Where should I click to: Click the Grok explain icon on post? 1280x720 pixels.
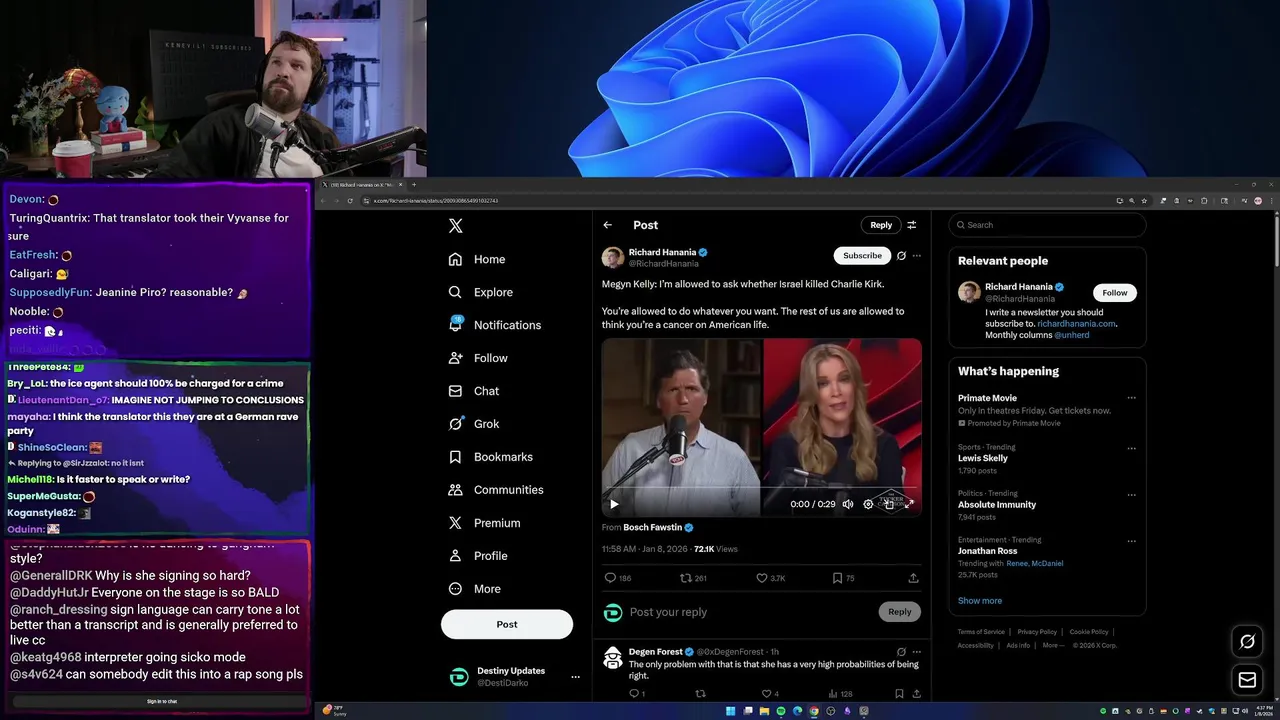click(901, 256)
